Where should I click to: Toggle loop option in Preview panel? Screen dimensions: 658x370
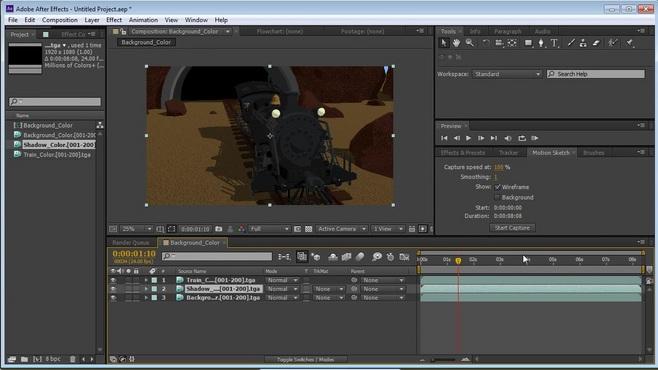[522, 138]
